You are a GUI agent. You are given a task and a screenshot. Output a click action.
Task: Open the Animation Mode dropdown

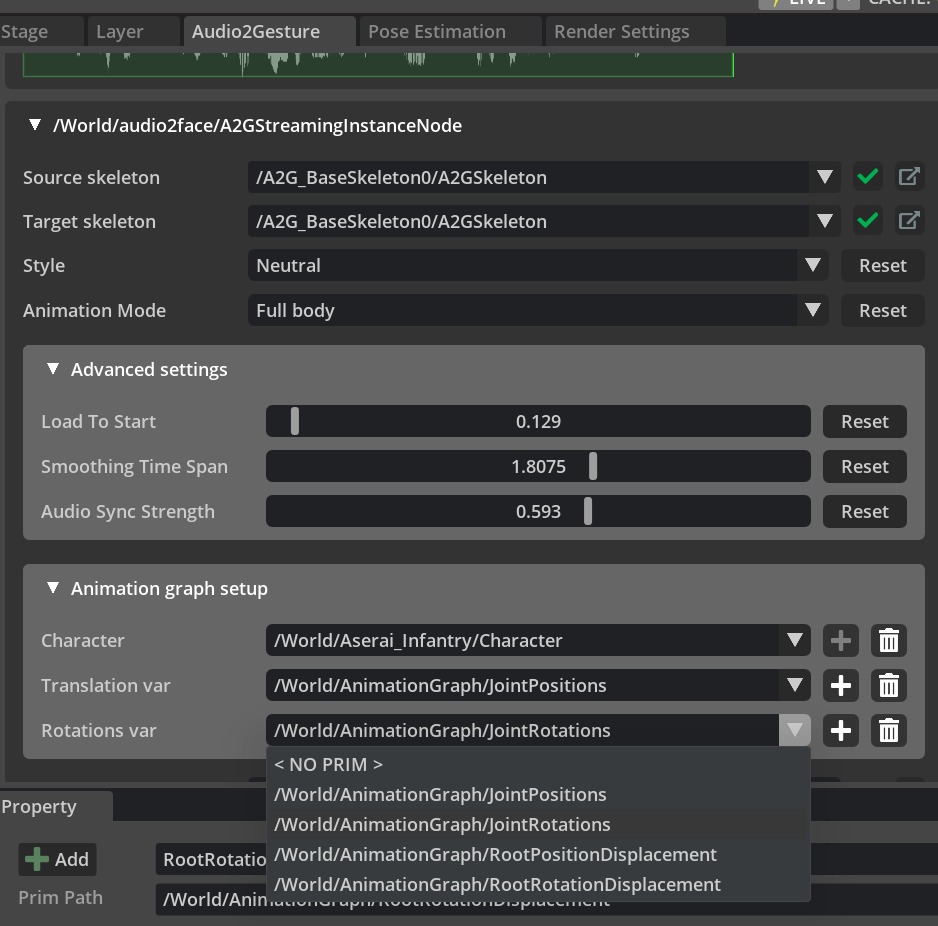click(538, 311)
